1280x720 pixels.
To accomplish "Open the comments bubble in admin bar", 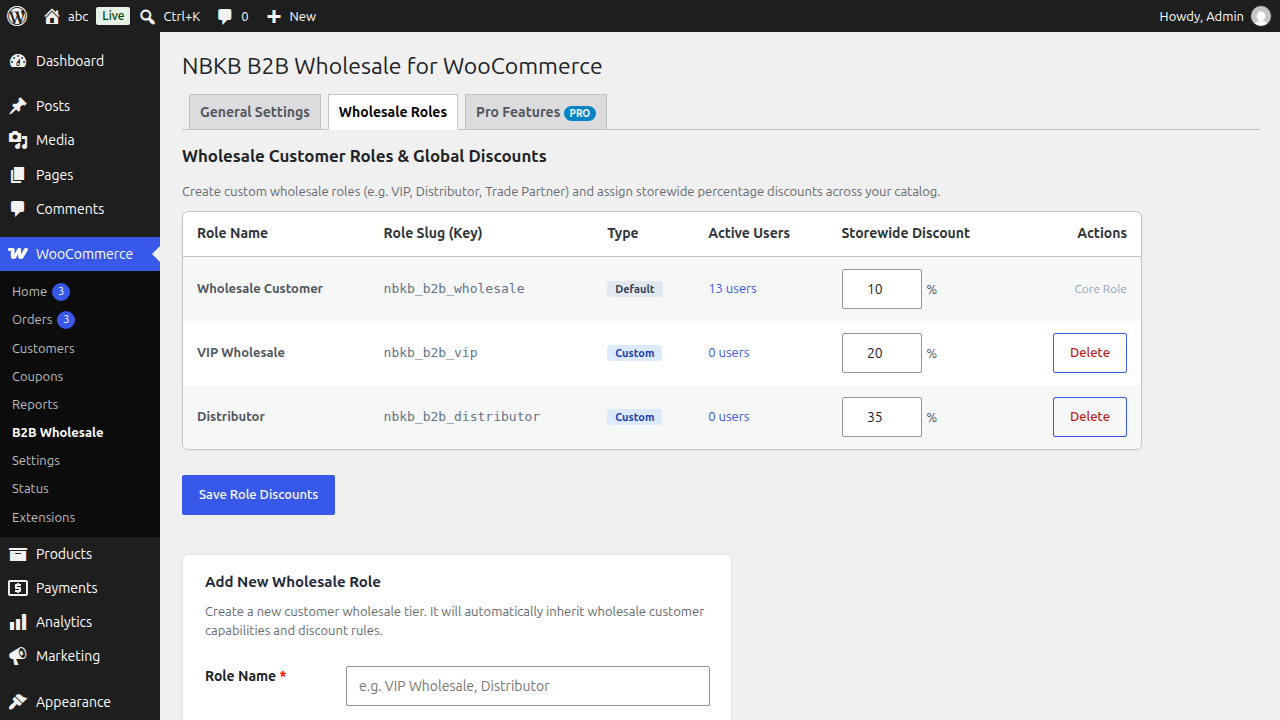I will pyautogui.click(x=225, y=16).
